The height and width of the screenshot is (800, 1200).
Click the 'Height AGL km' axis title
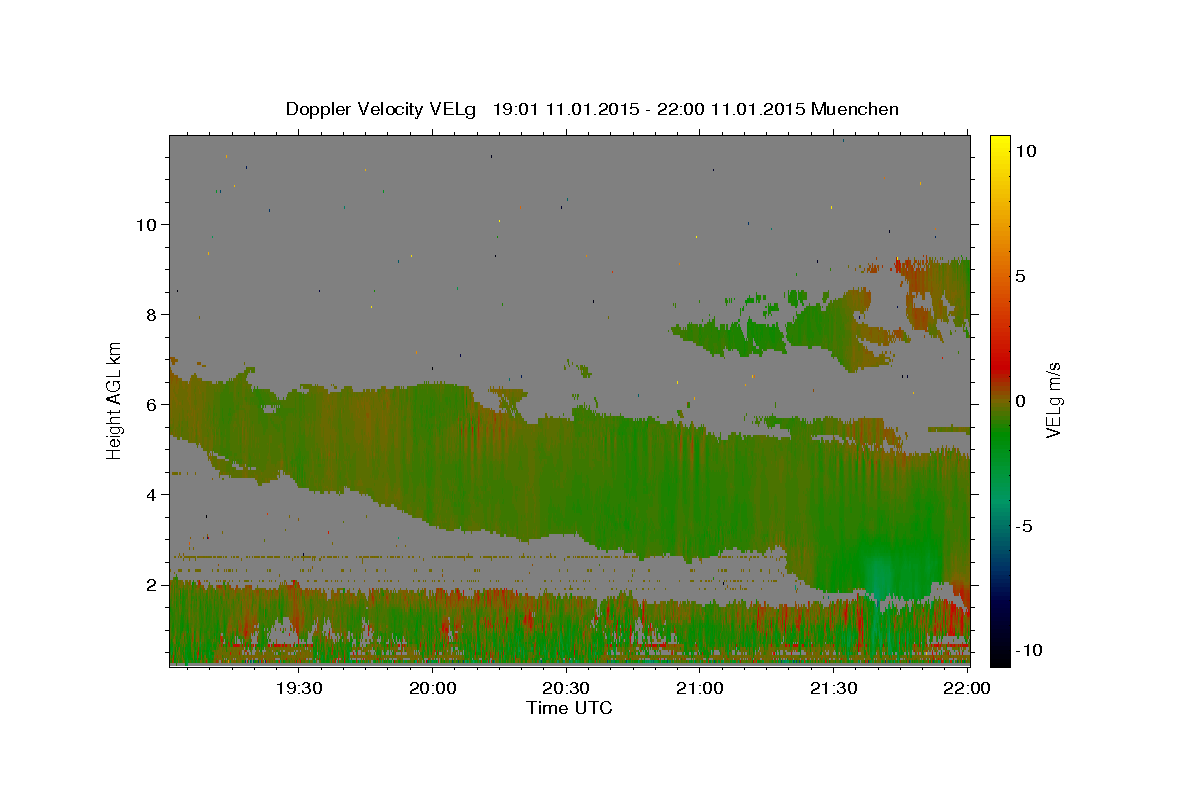115,401
